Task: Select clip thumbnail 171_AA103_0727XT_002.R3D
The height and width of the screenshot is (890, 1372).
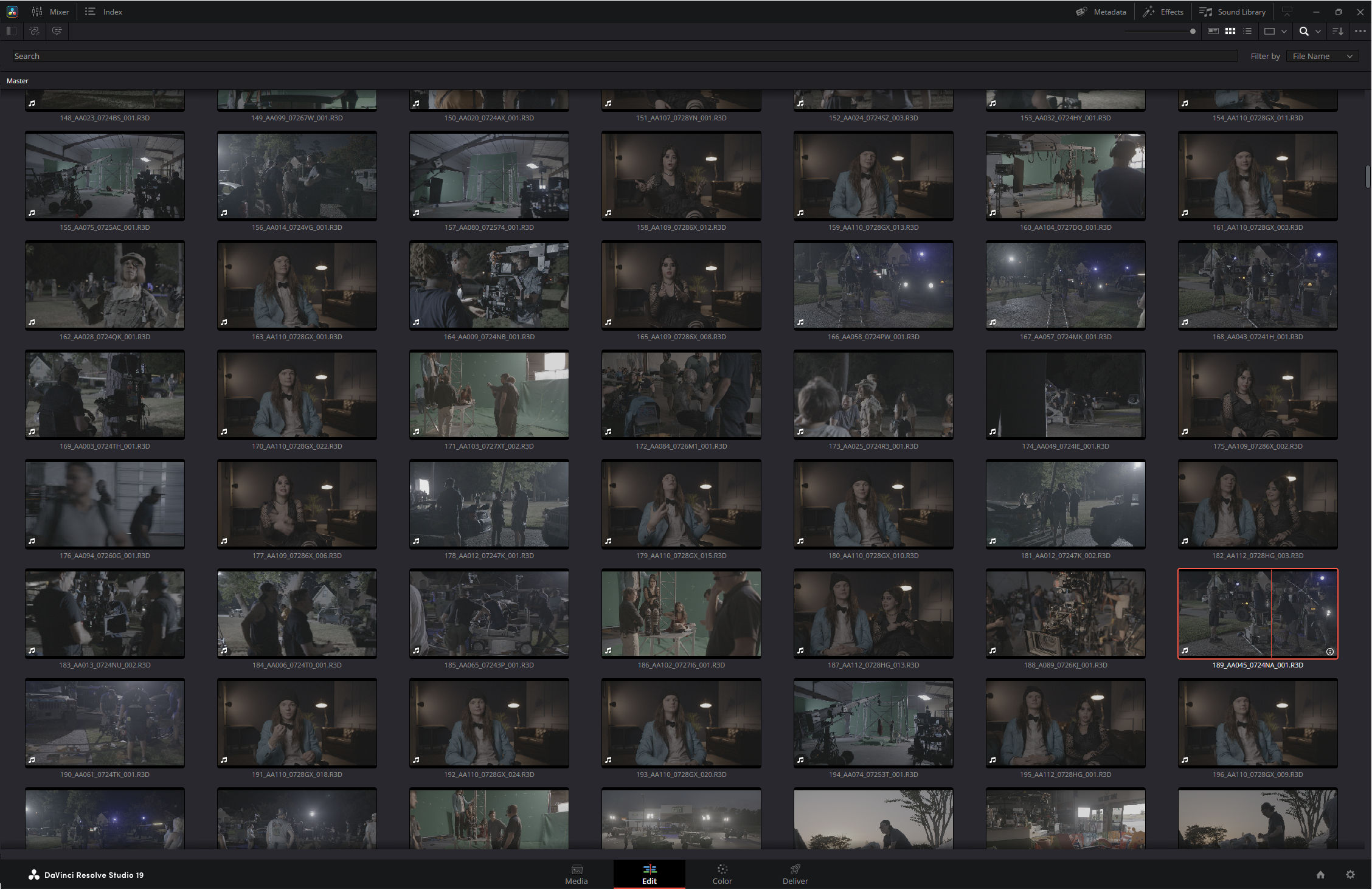Action: [489, 395]
